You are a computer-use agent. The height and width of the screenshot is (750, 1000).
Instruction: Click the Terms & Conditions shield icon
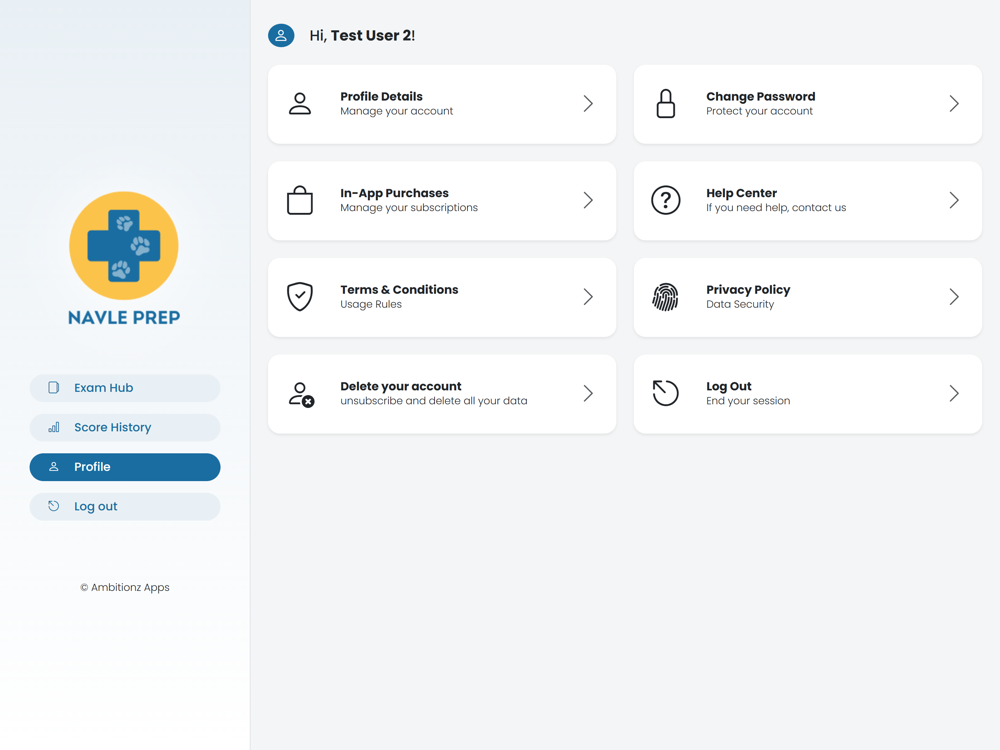[x=300, y=297]
